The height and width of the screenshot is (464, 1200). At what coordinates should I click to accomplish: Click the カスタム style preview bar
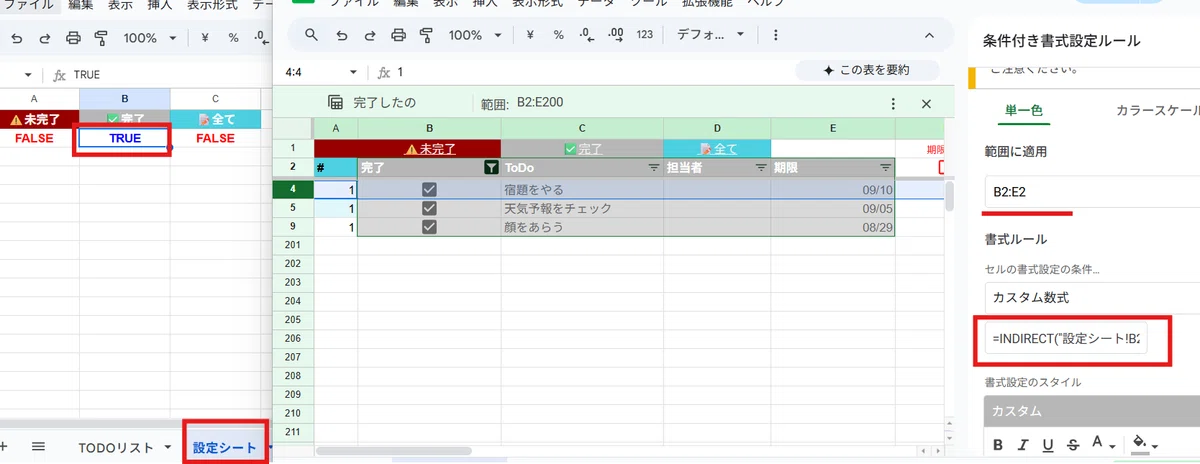click(x=1092, y=411)
